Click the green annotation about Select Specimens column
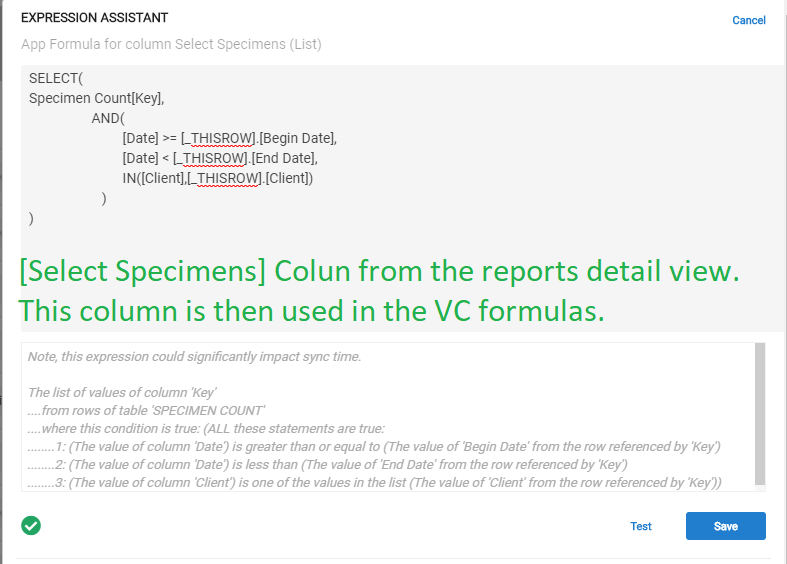 (379, 291)
